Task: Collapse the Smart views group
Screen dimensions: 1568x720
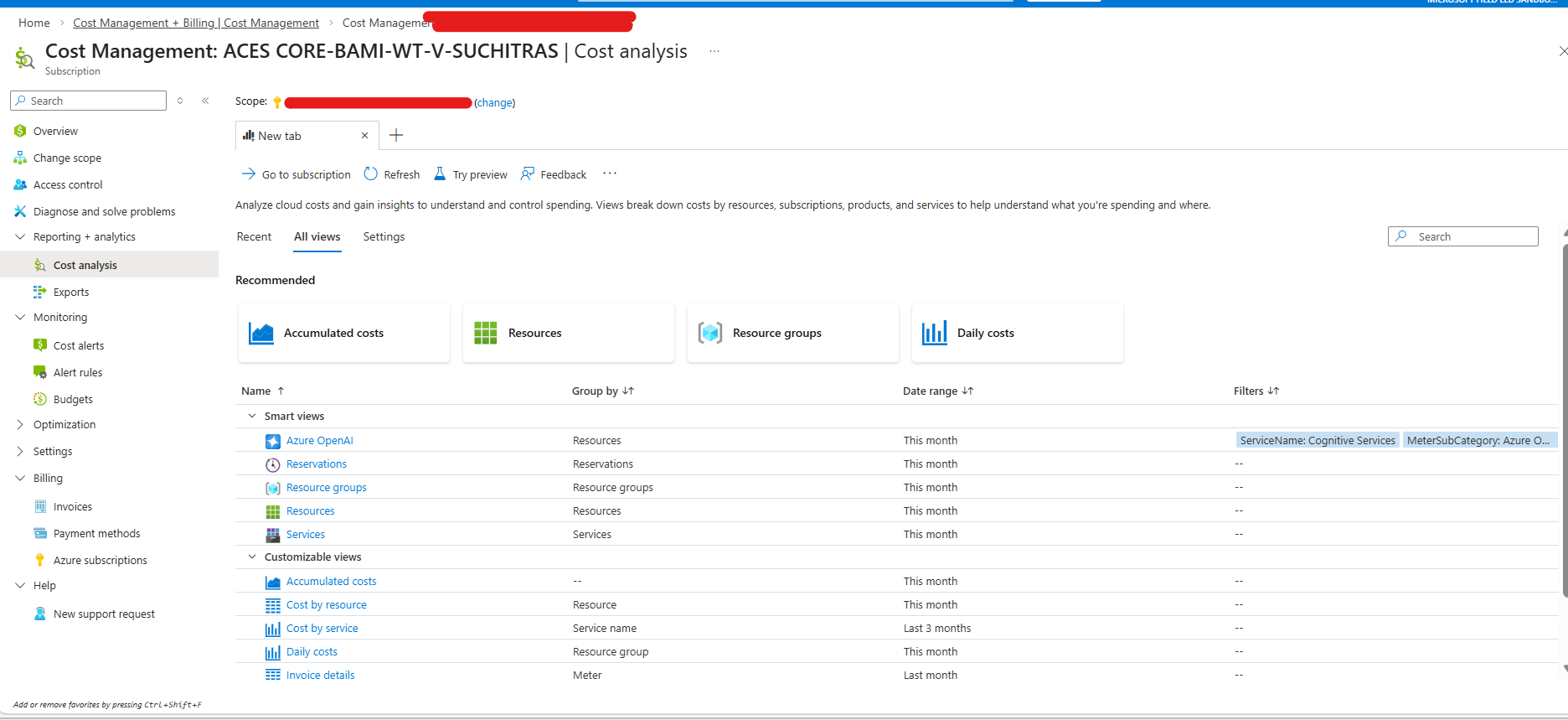Action: click(x=251, y=416)
